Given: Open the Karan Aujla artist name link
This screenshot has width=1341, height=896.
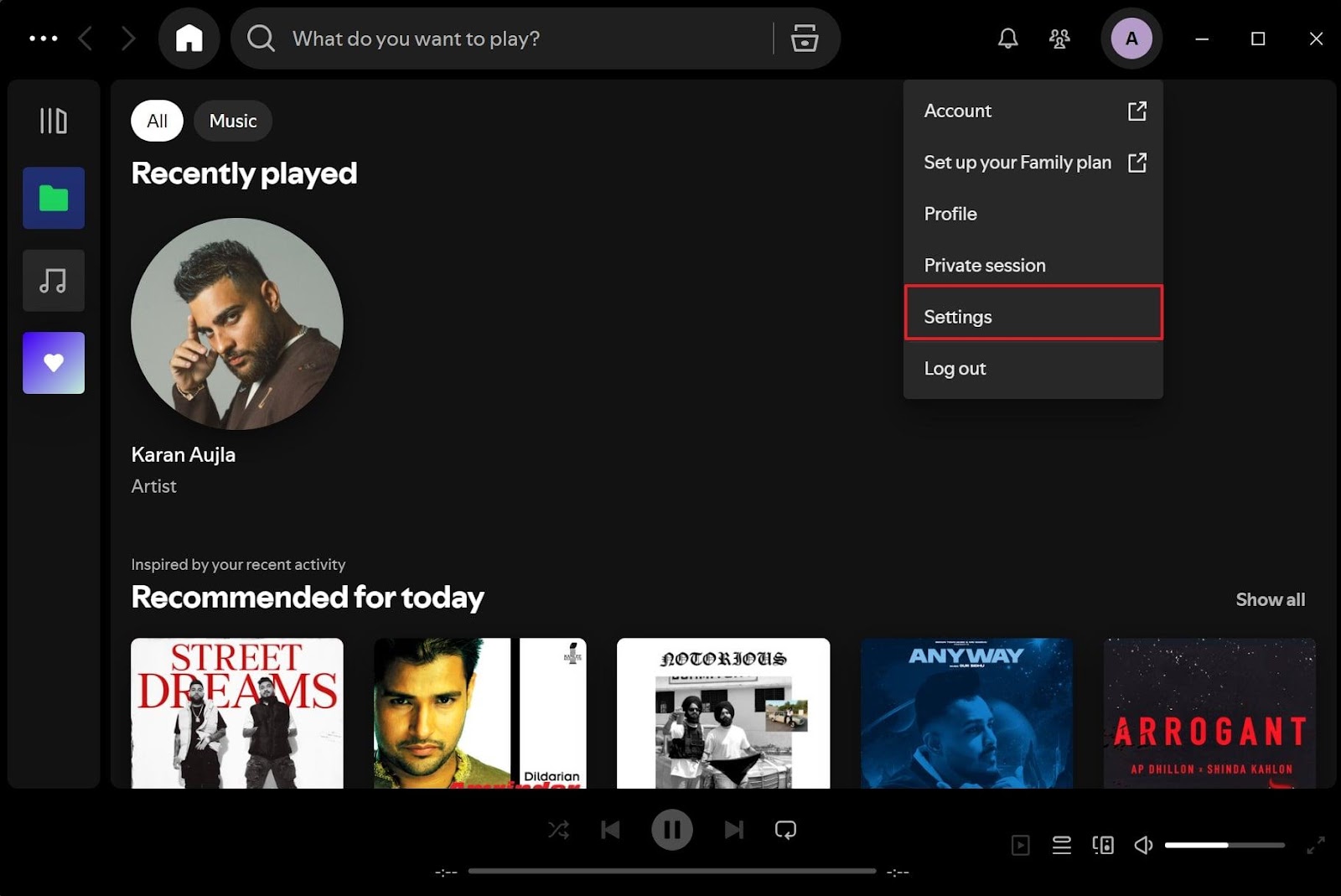Looking at the screenshot, I should [184, 455].
